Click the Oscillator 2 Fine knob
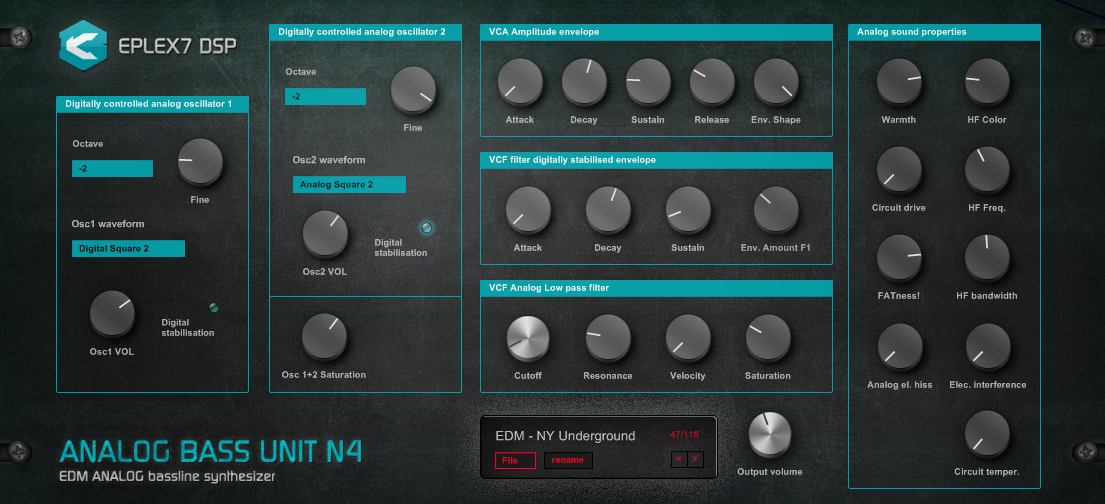Image resolution: width=1105 pixels, height=504 pixels. point(414,90)
